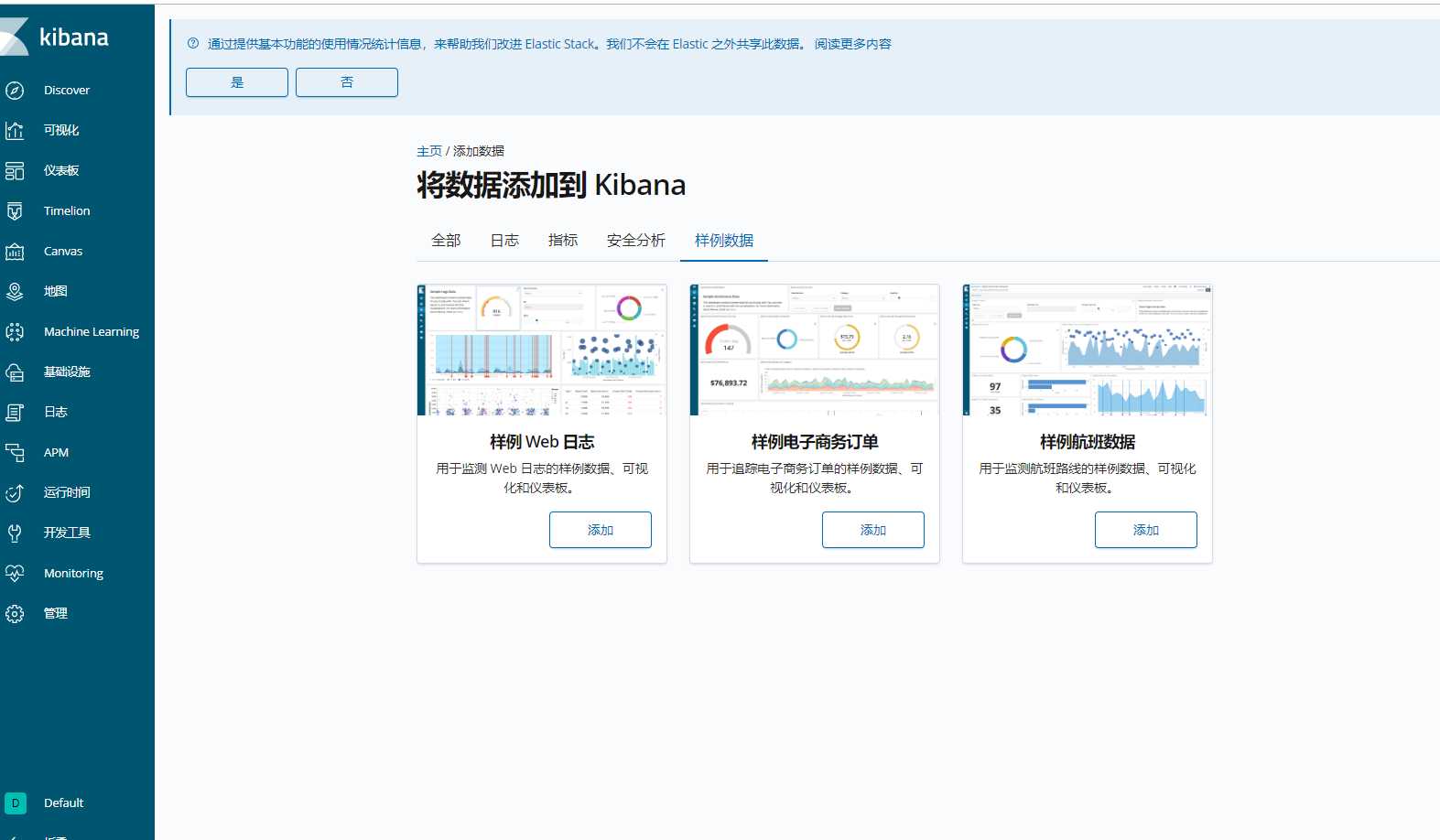This screenshot has width=1440, height=840.
Task: Open the 地图 maps pin icon
Action: tap(15, 291)
